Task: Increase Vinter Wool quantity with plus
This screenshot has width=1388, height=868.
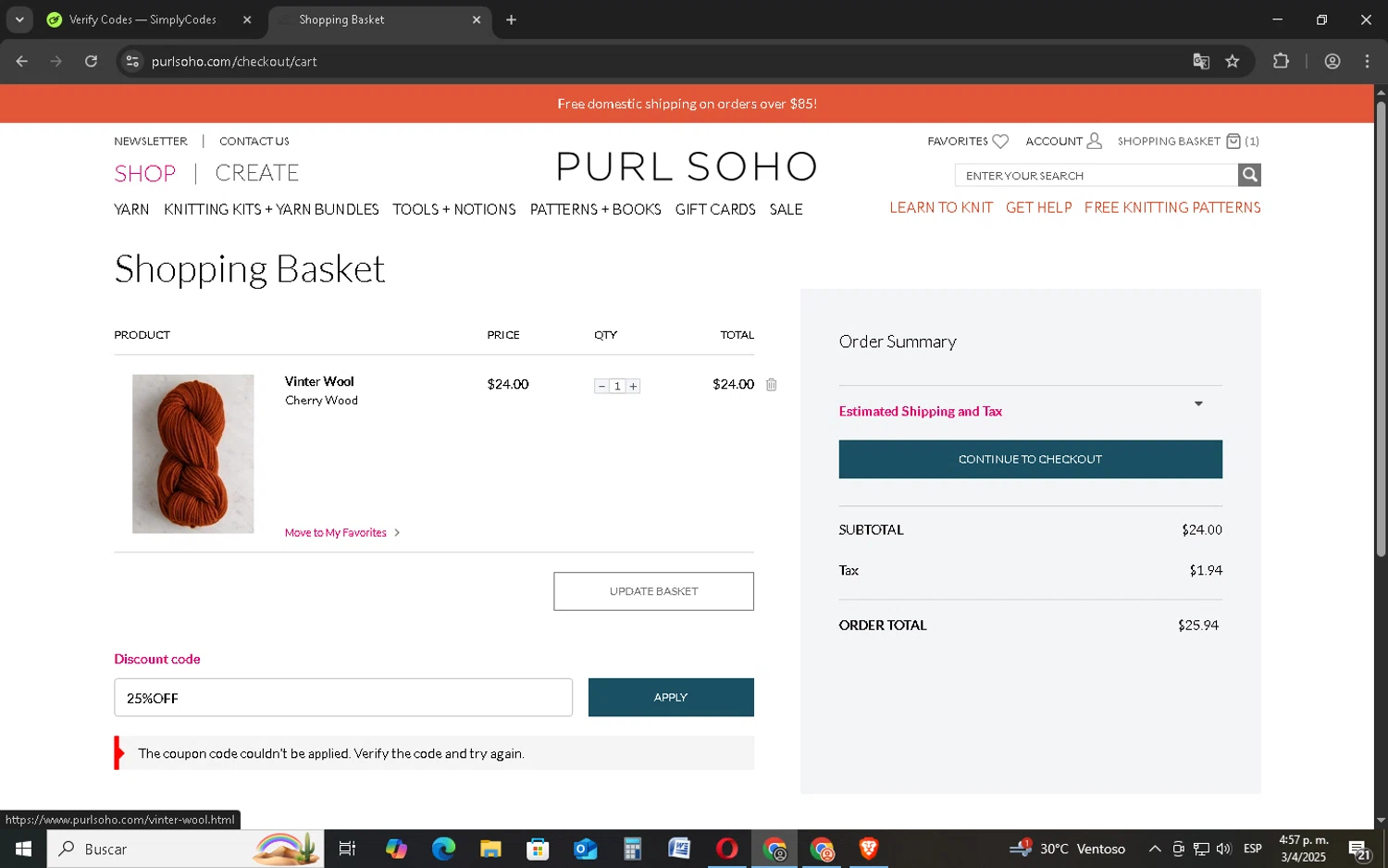Action: click(x=633, y=386)
